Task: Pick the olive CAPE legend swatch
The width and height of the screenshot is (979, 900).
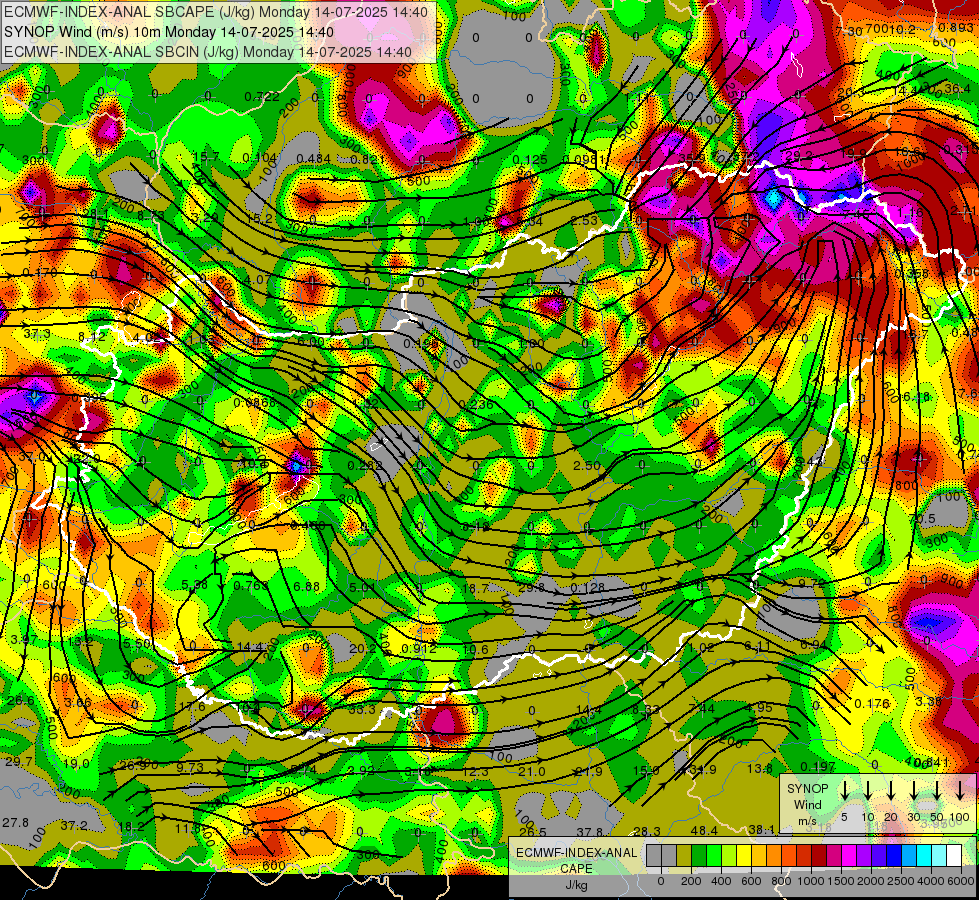Action: click(x=684, y=856)
